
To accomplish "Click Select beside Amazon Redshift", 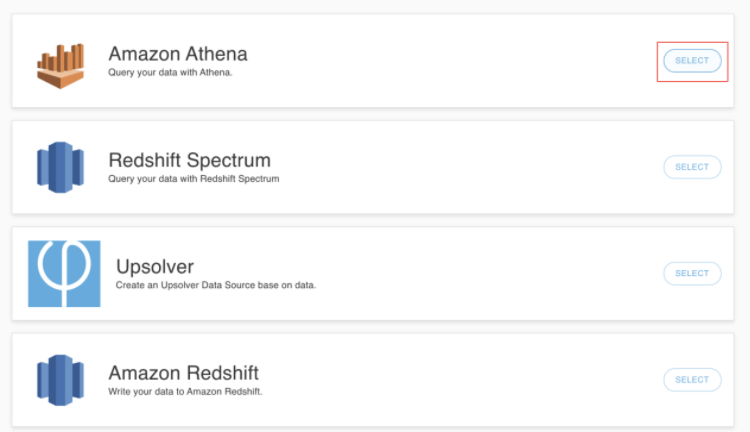I will click(692, 380).
